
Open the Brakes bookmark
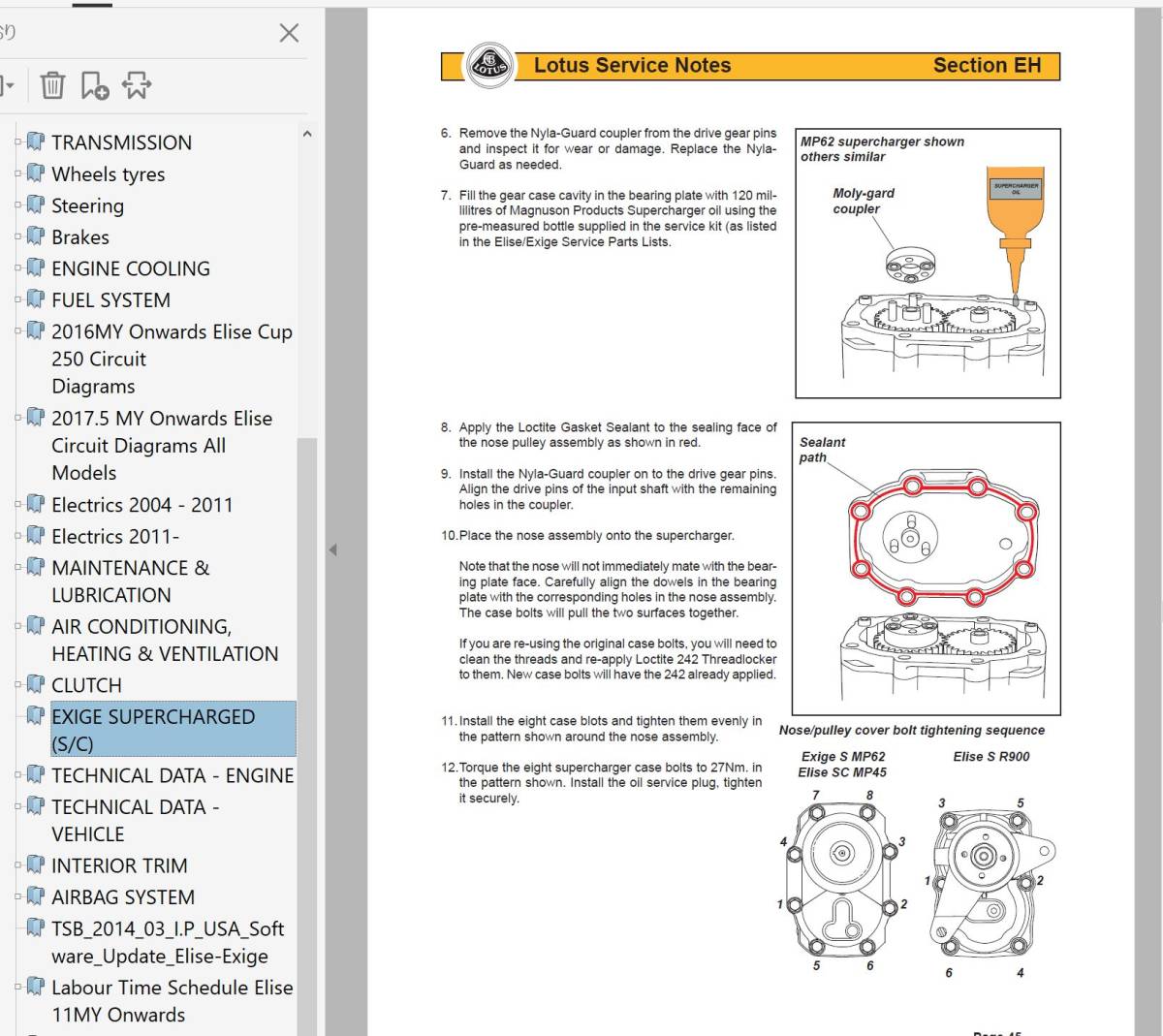coord(79,237)
